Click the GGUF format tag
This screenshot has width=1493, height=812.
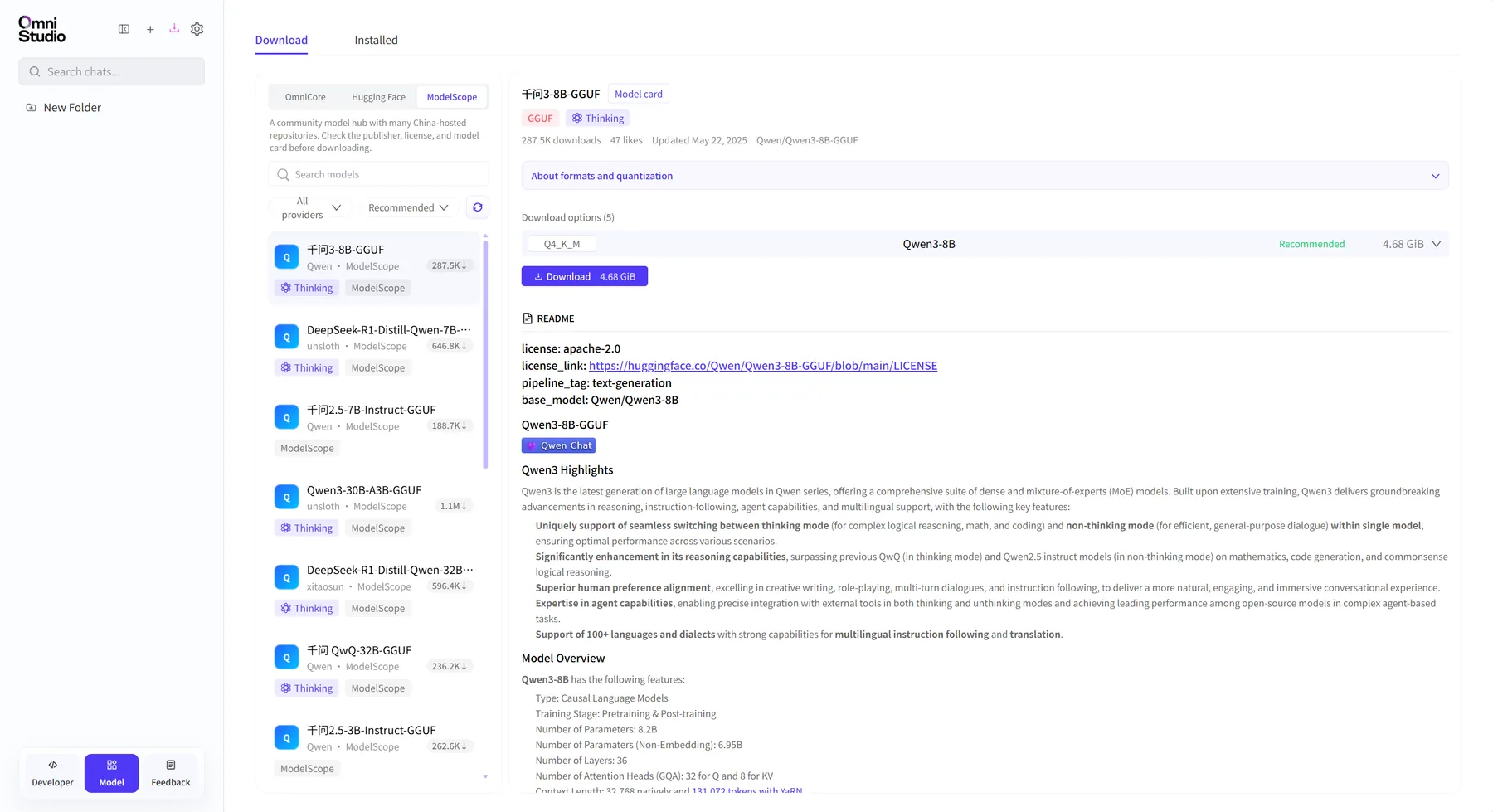540,119
